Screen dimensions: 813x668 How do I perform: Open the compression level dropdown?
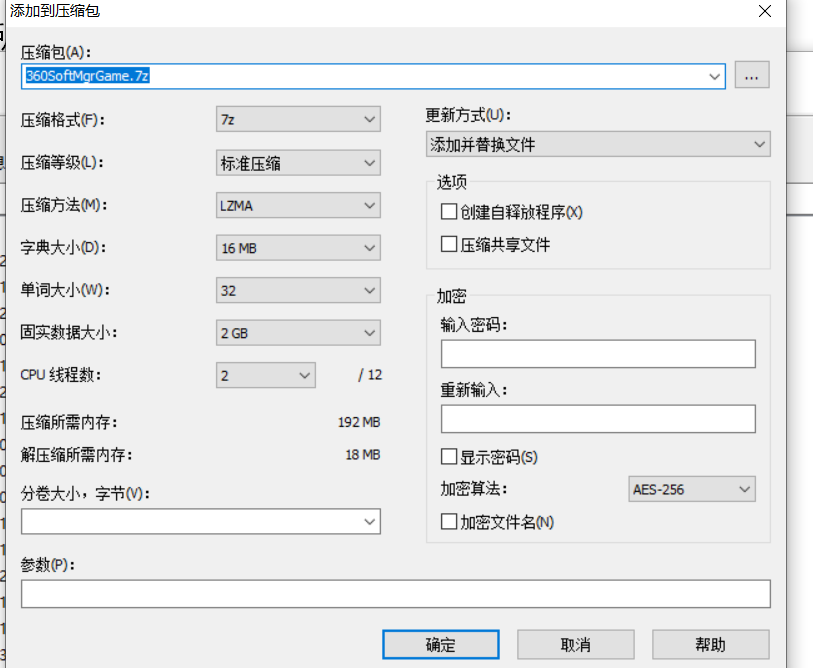click(x=298, y=163)
